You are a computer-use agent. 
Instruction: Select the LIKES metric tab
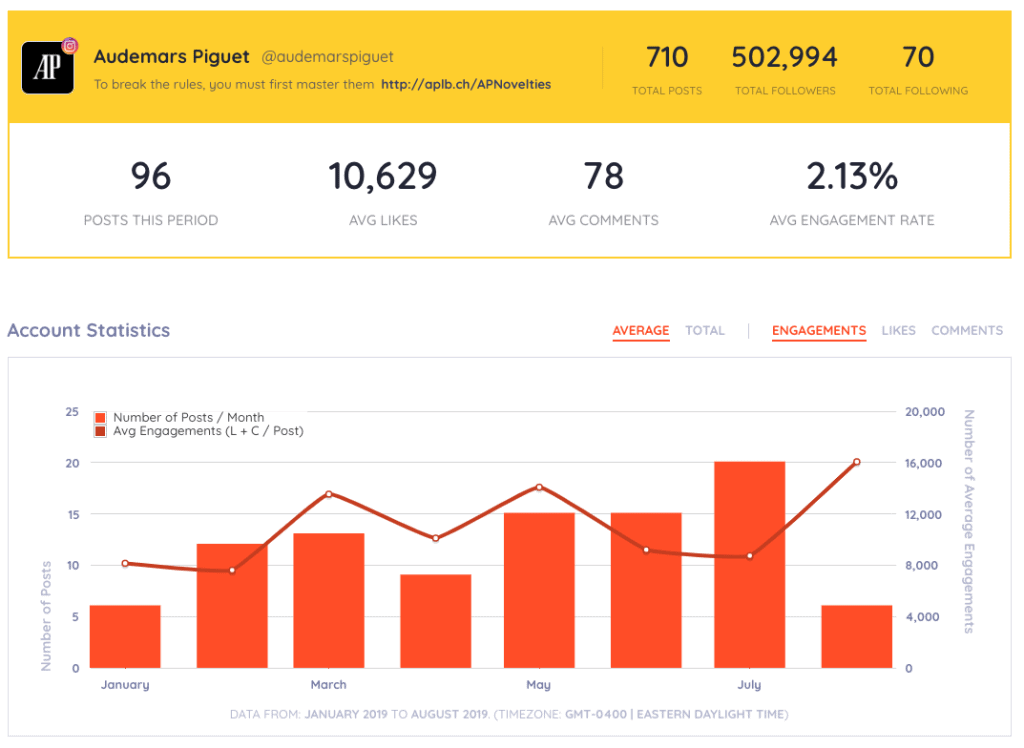[x=899, y=331]
